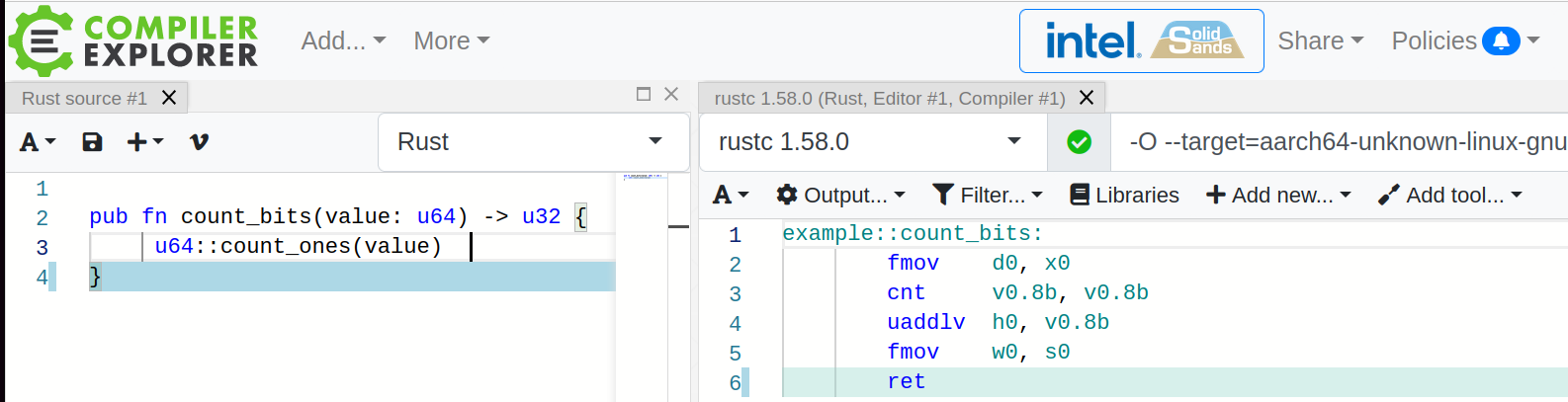Open the Add tool... dropdown
This screenshot has width=1568, height=402.
coord(1450,196)
